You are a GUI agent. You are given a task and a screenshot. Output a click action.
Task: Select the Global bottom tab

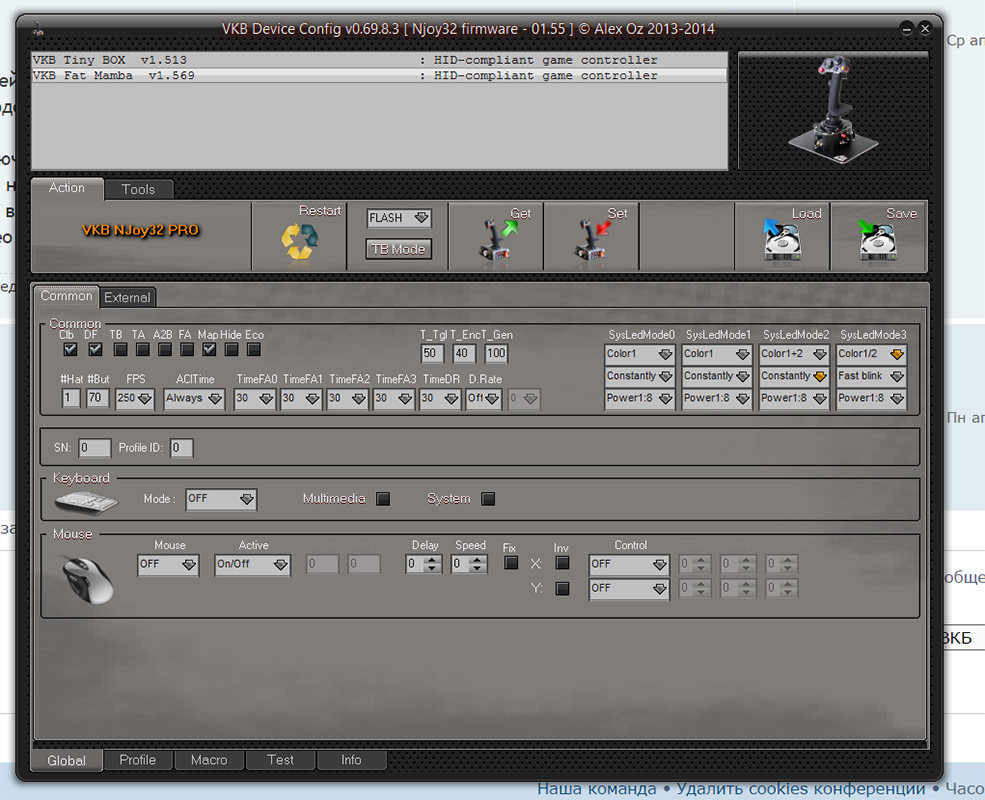click(x=67, y=760)
